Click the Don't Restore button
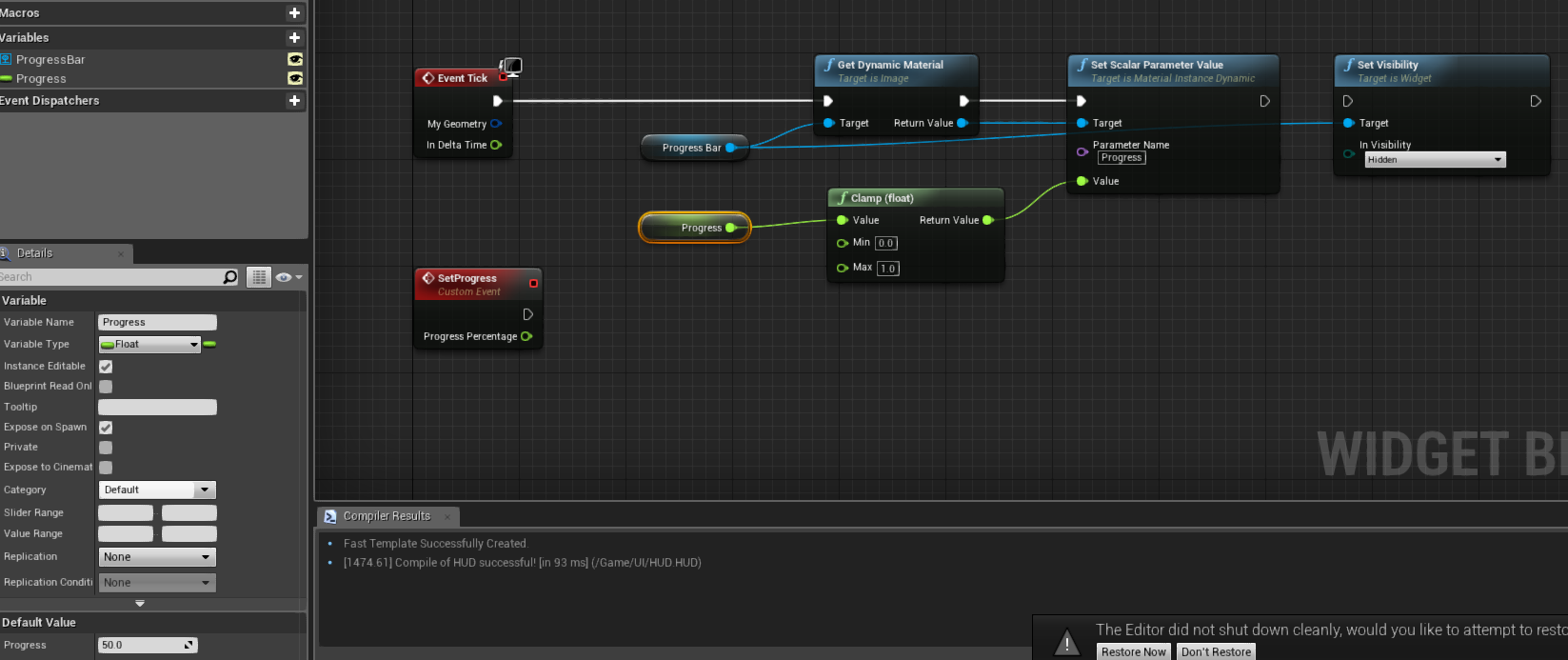 pos(1216,651)
